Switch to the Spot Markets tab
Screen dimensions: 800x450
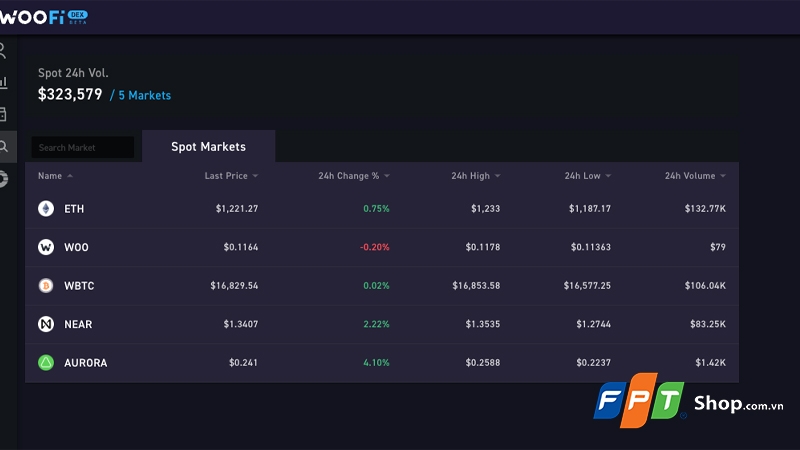pyautogui.click(x=208, y=147)
